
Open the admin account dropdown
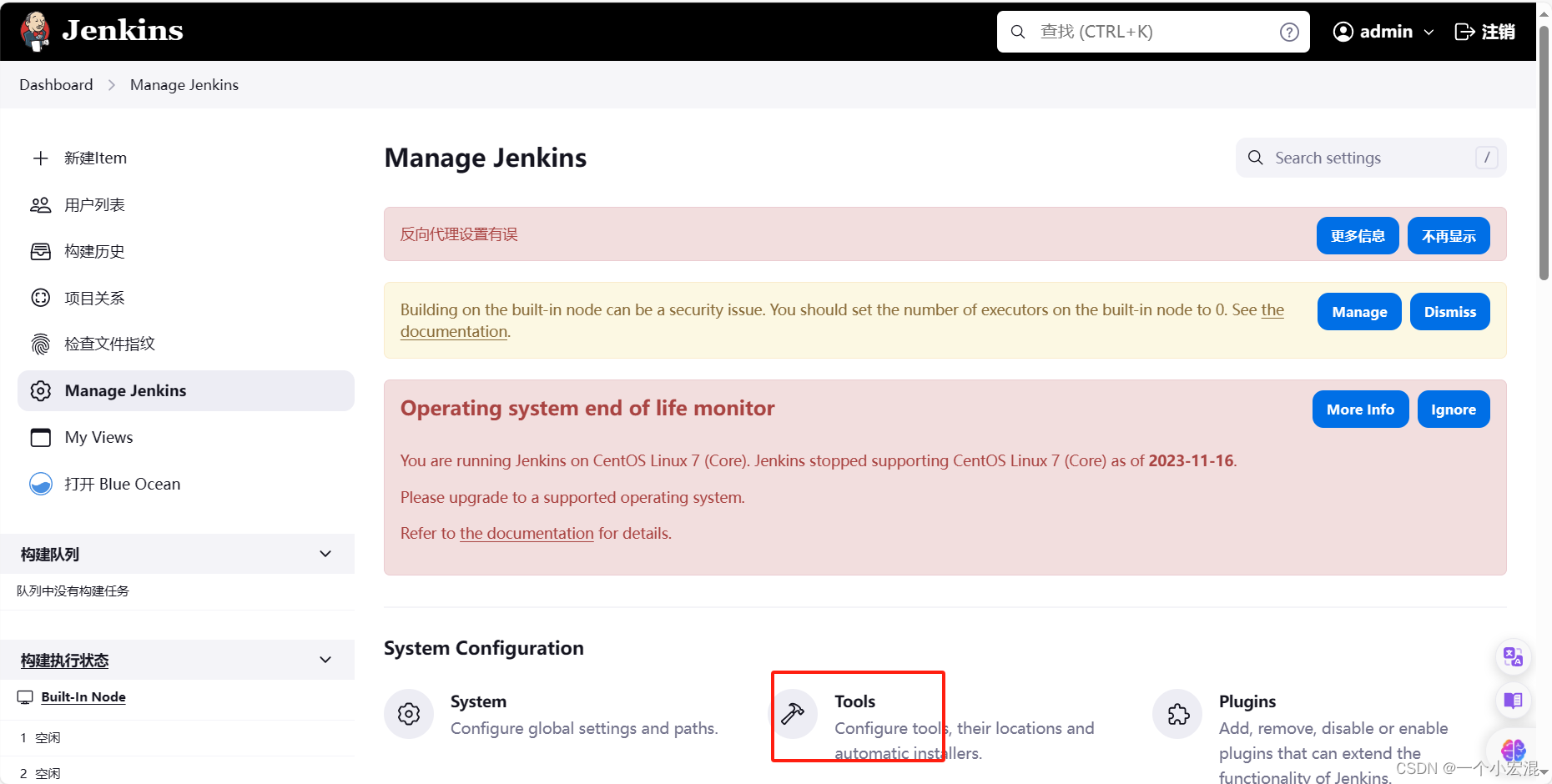[1430, 31]
